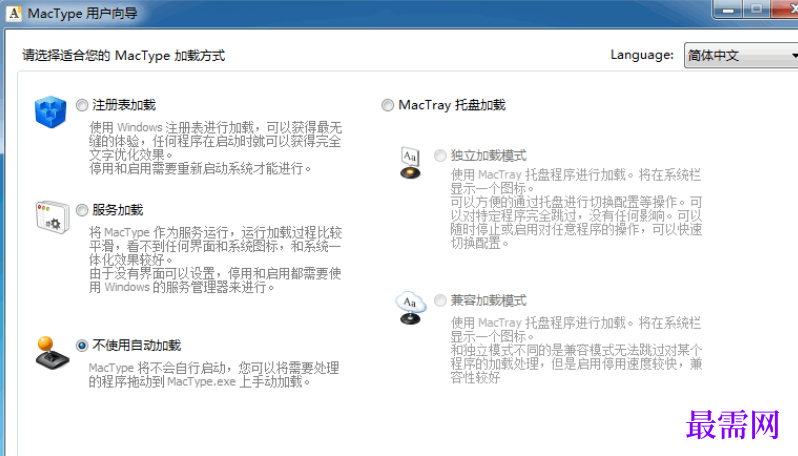The image size is (798, 456).
Task: Choose 独立加载模式 radio button
Action: [440, 156]
